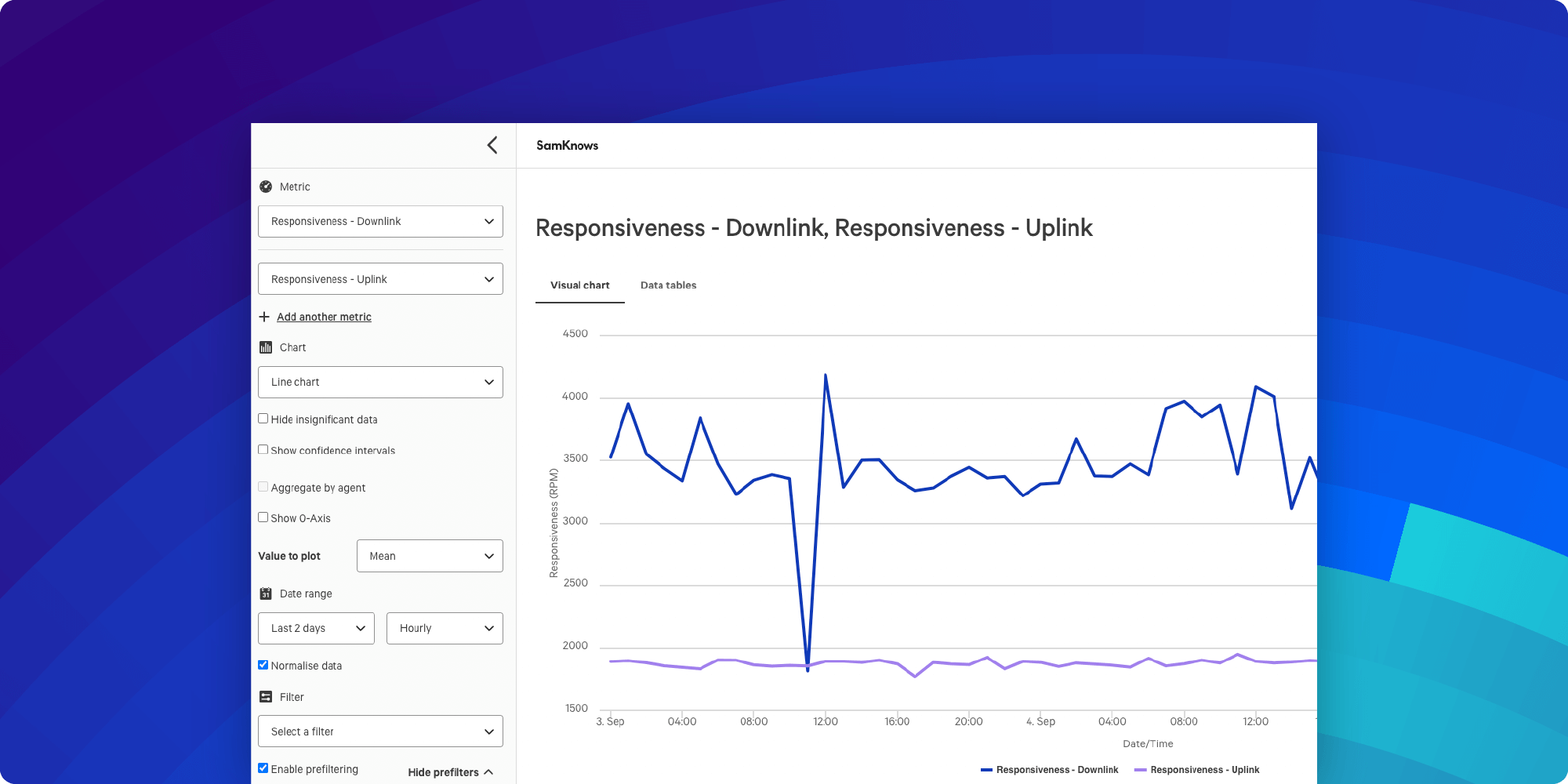Viewport: 1568px width, 784px height.
Task: Enable Show confidence intervals checkbox
Action: [263, 450]
